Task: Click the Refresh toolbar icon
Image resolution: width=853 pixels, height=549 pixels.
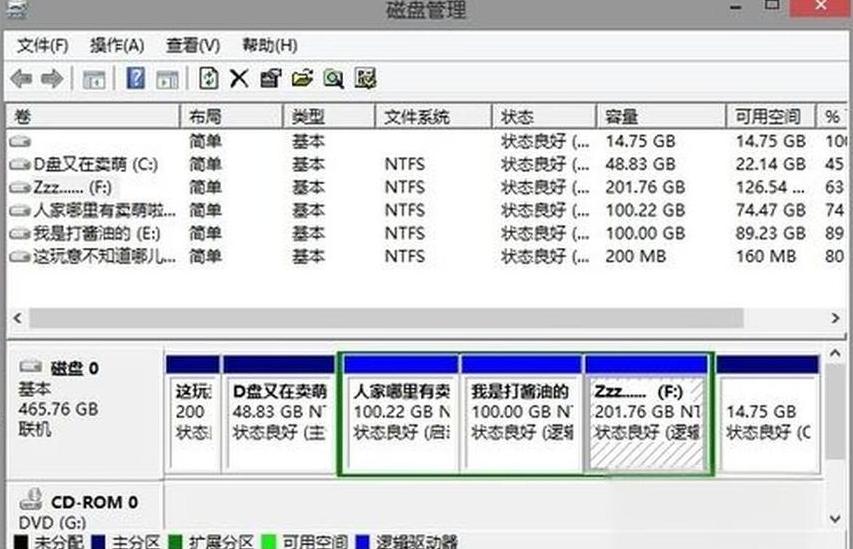Action: pos(209,78)
